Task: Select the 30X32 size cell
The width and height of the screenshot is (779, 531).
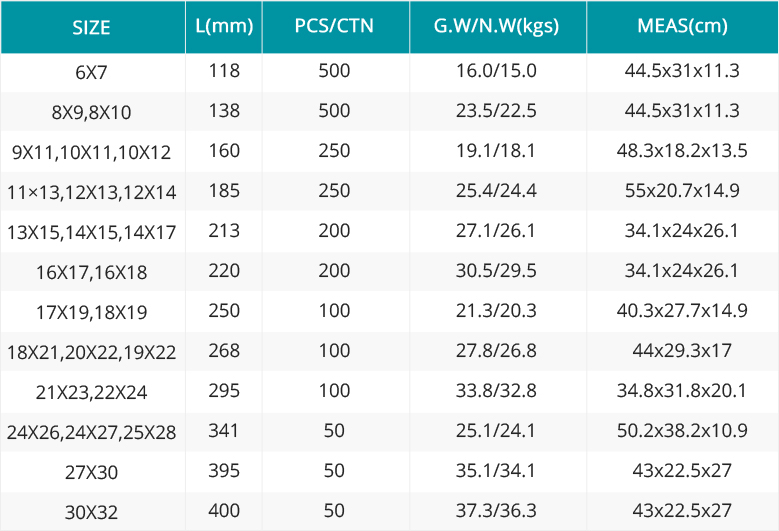Action: click(x=91, y=512)
